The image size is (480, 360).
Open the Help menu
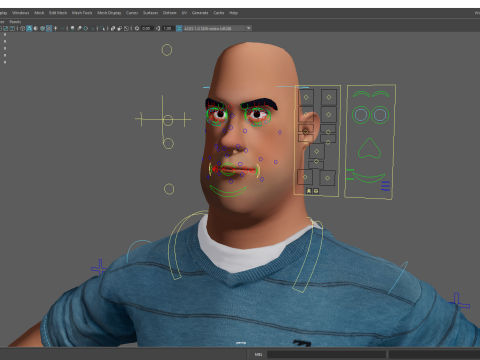click(233, 13)
